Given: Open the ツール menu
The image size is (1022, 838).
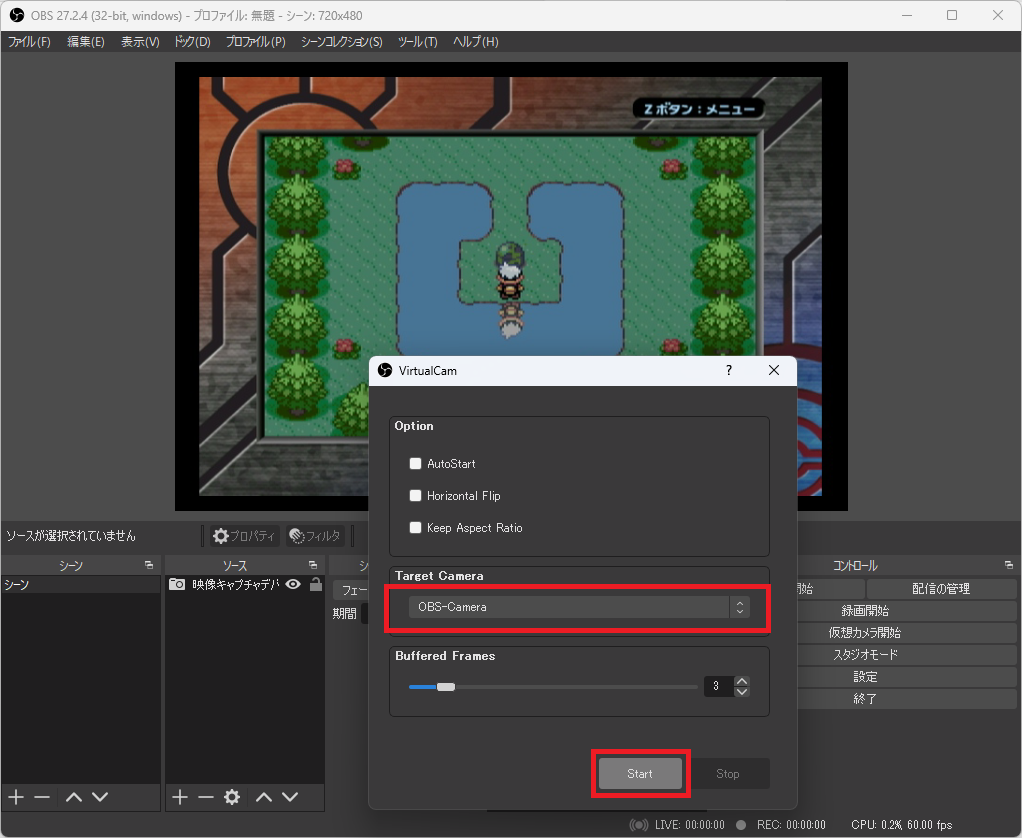Looking at the screenshot, I should (418, 41).
